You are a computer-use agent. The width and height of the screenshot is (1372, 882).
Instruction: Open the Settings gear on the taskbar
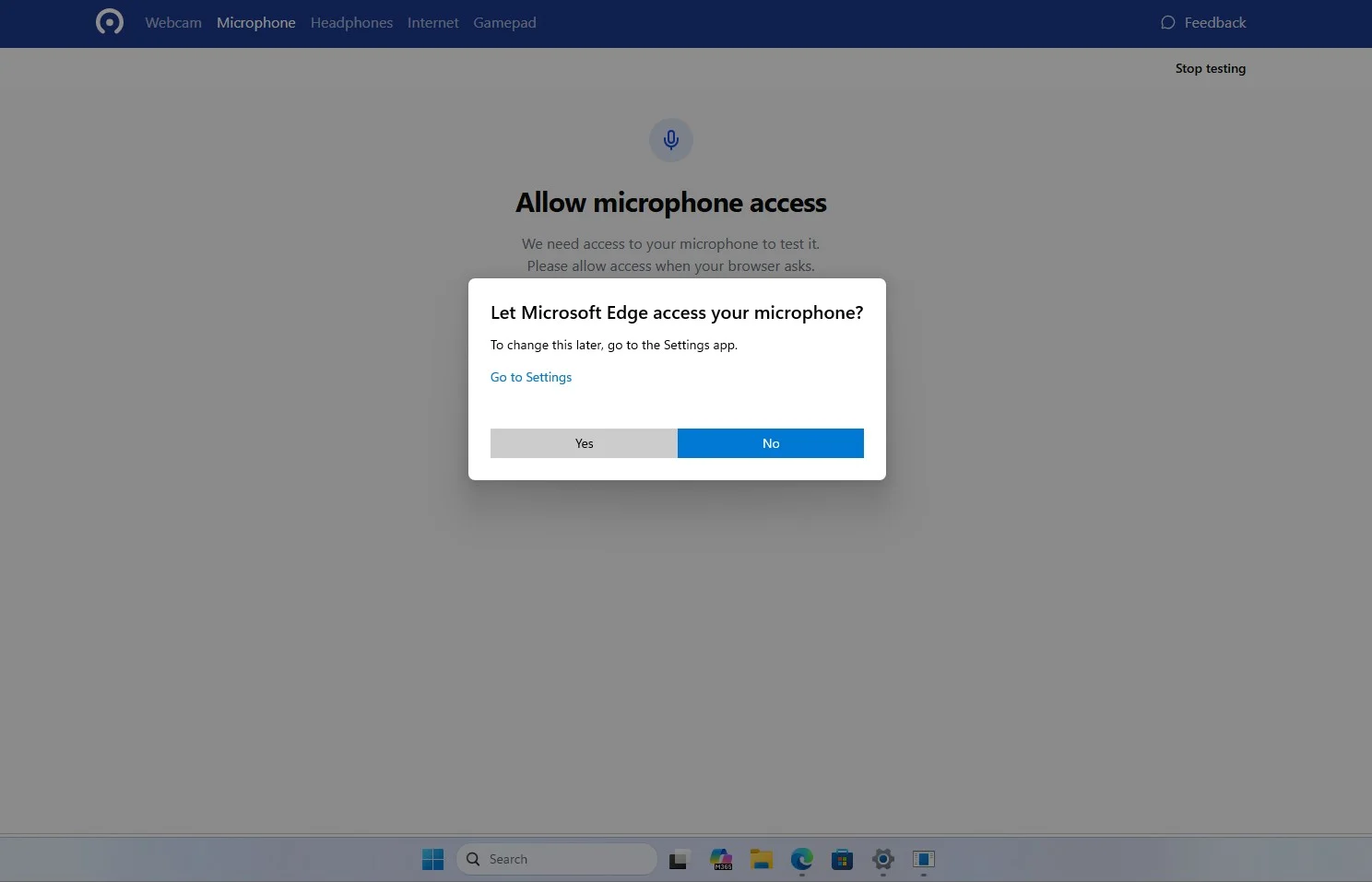click(x=883, y=859)
